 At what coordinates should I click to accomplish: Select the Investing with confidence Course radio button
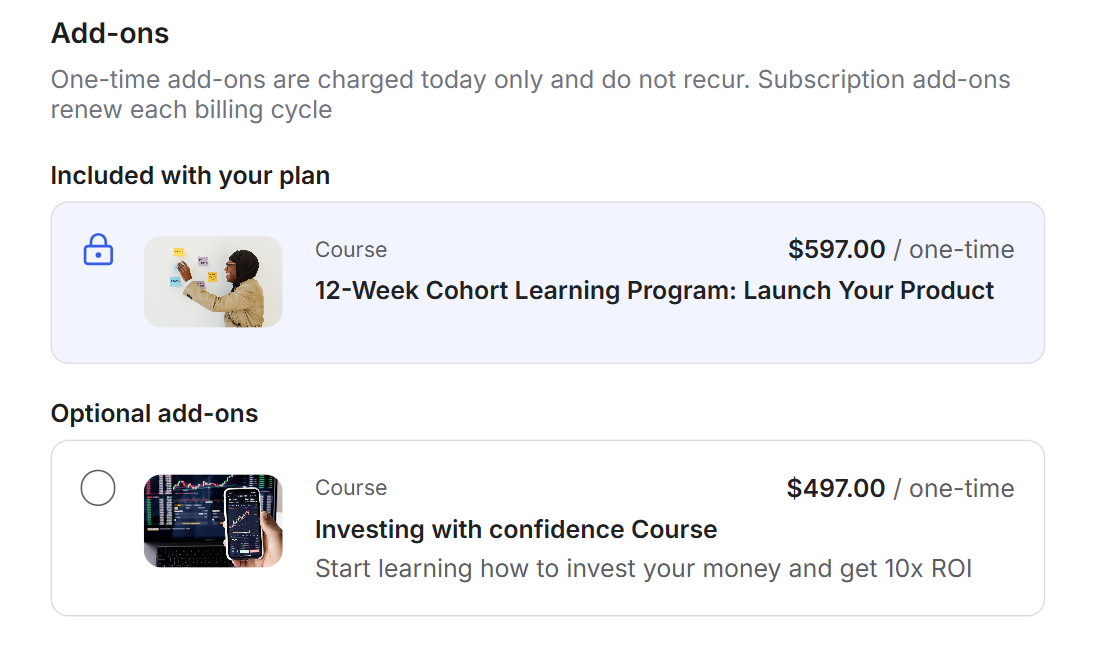(98, 489)
